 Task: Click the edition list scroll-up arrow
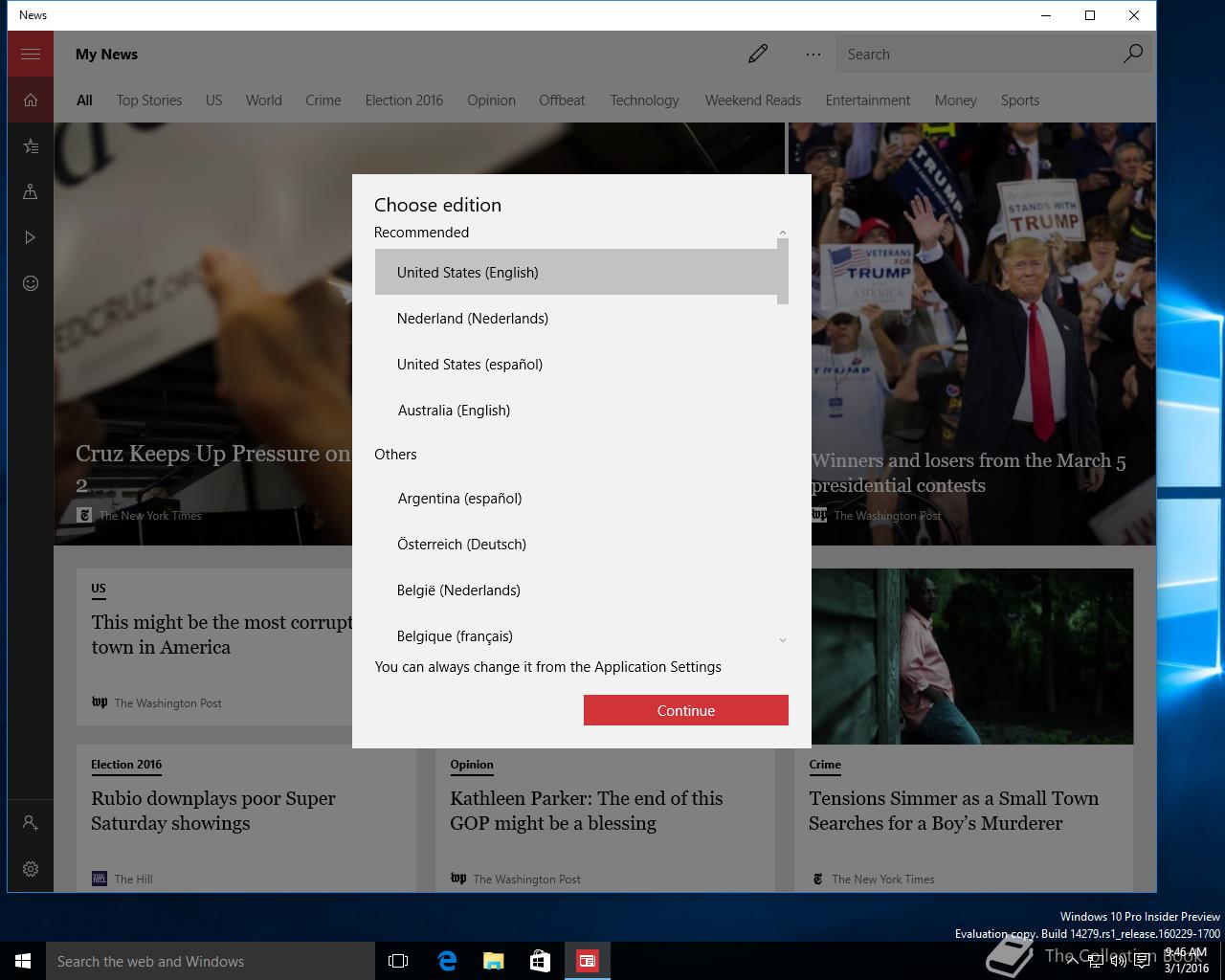(783, 233)
